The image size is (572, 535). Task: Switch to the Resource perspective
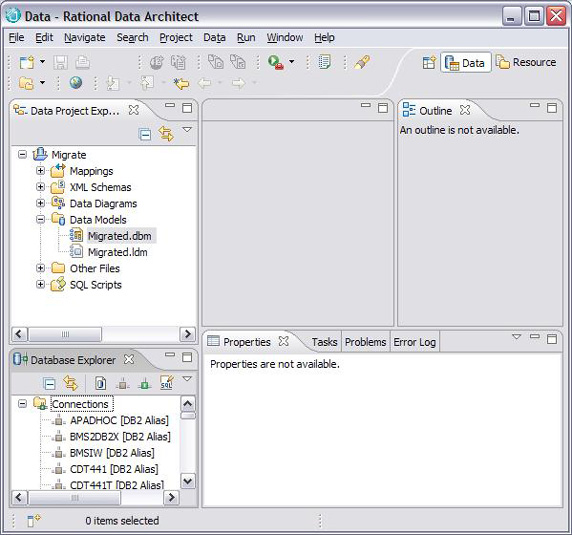[526, 62]
